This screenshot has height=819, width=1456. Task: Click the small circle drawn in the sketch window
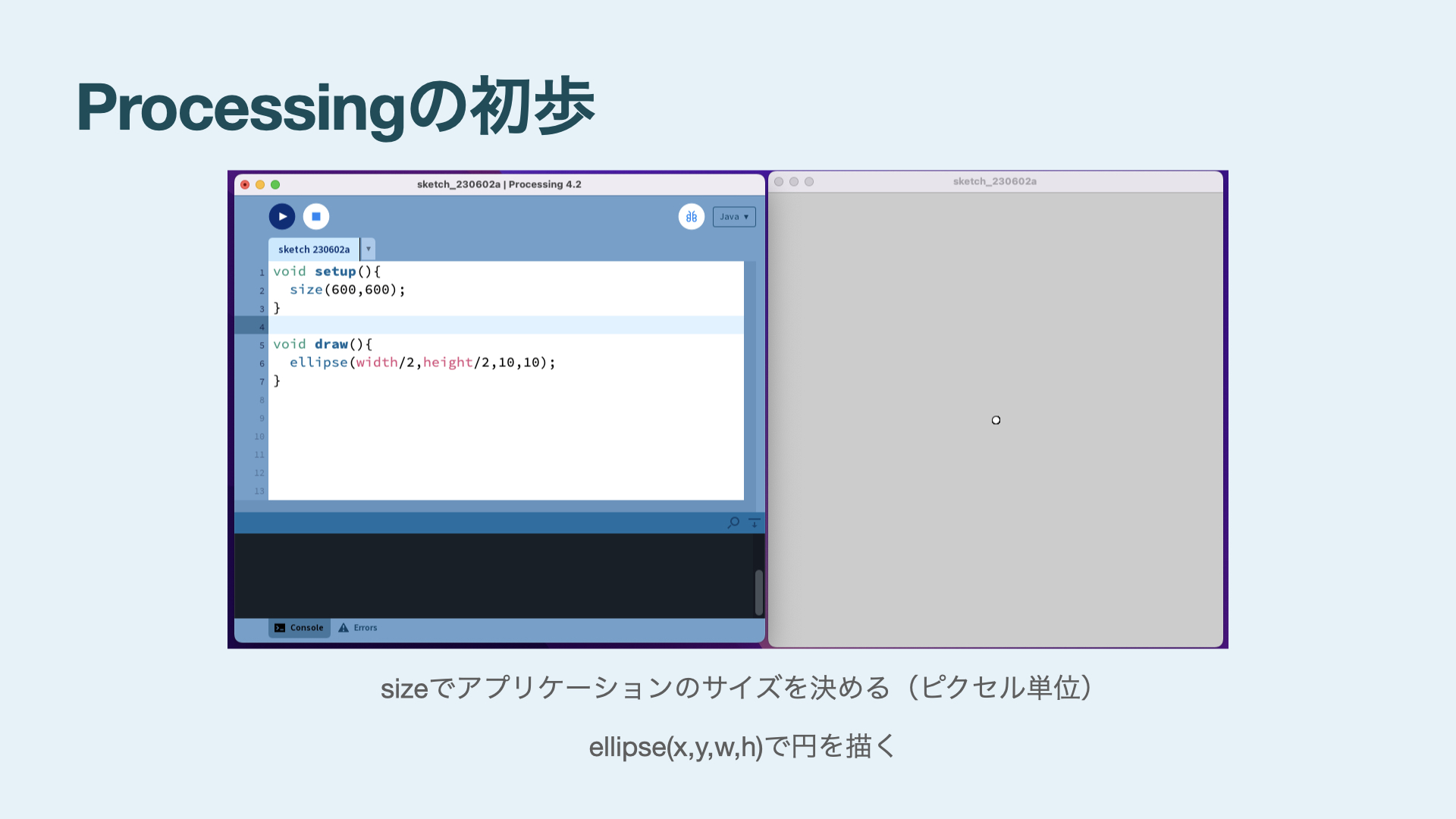coord(996,420)
